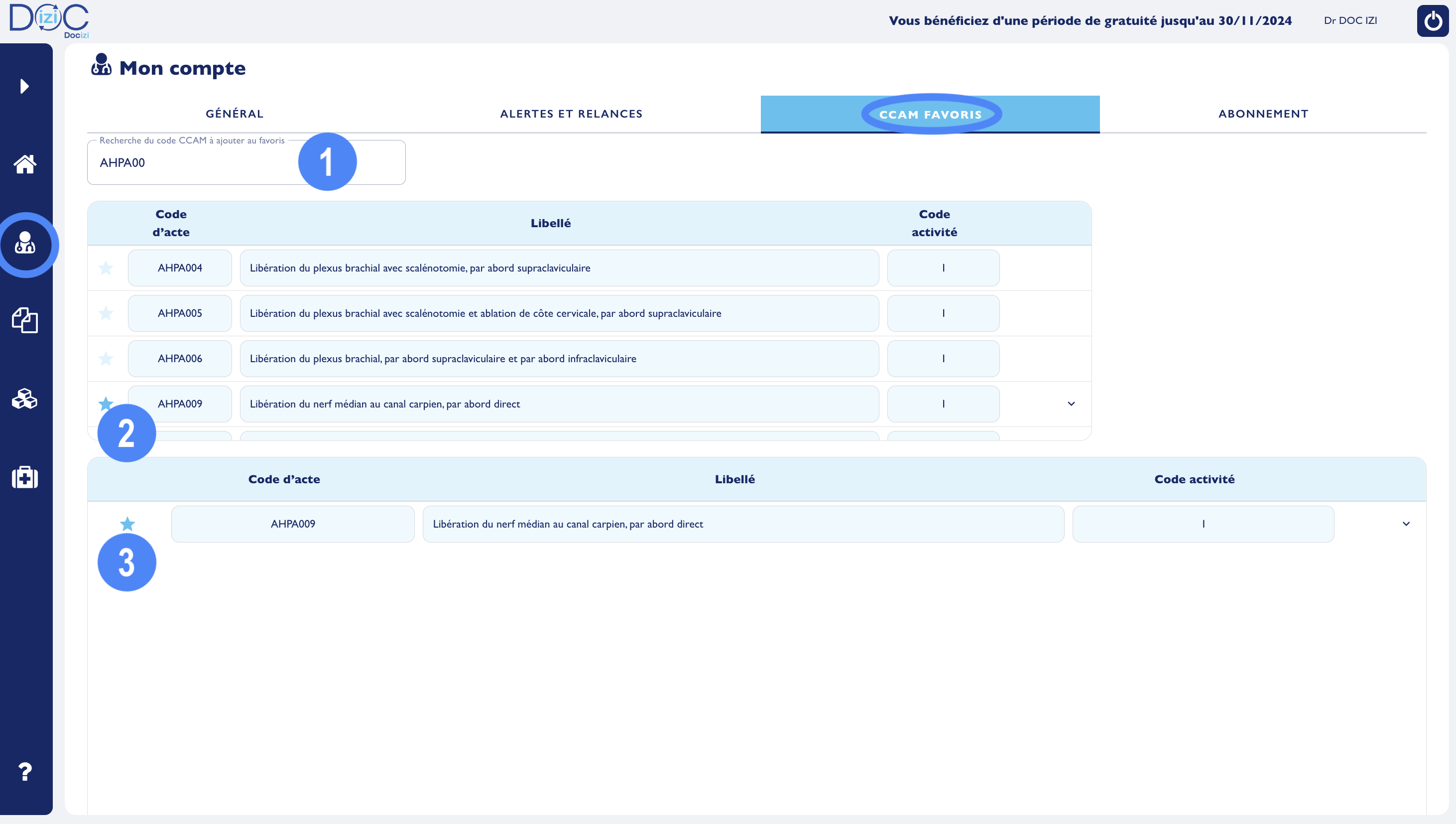Expand the AHPA009 row chevron in favorites table
This screenshot has width=1456, height=824.
pyautogui.click(x=1406, y=524)
